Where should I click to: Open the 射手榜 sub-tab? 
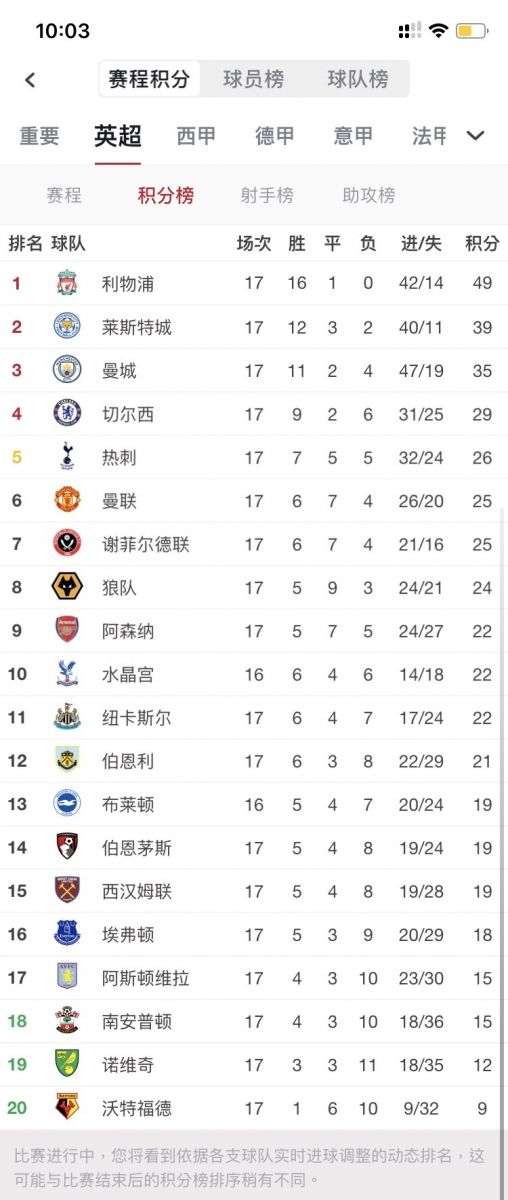coord(267,195)
